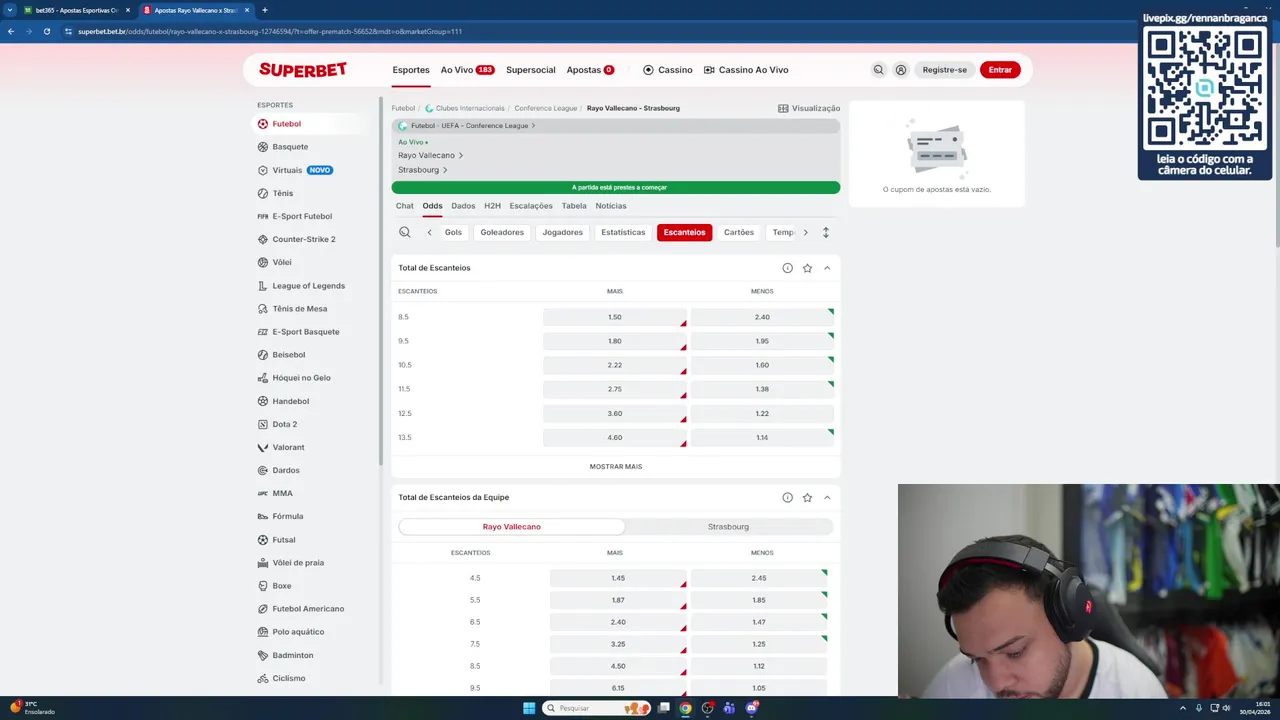Select the Cartões market filter
The height and width of the screenshot is (720, 1280).
point(739,232)
